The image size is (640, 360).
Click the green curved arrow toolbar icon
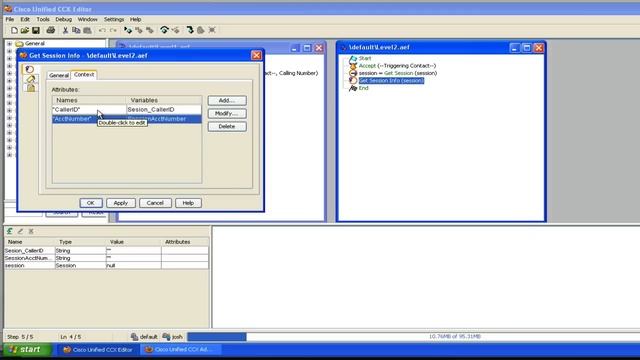click(190, 30)
